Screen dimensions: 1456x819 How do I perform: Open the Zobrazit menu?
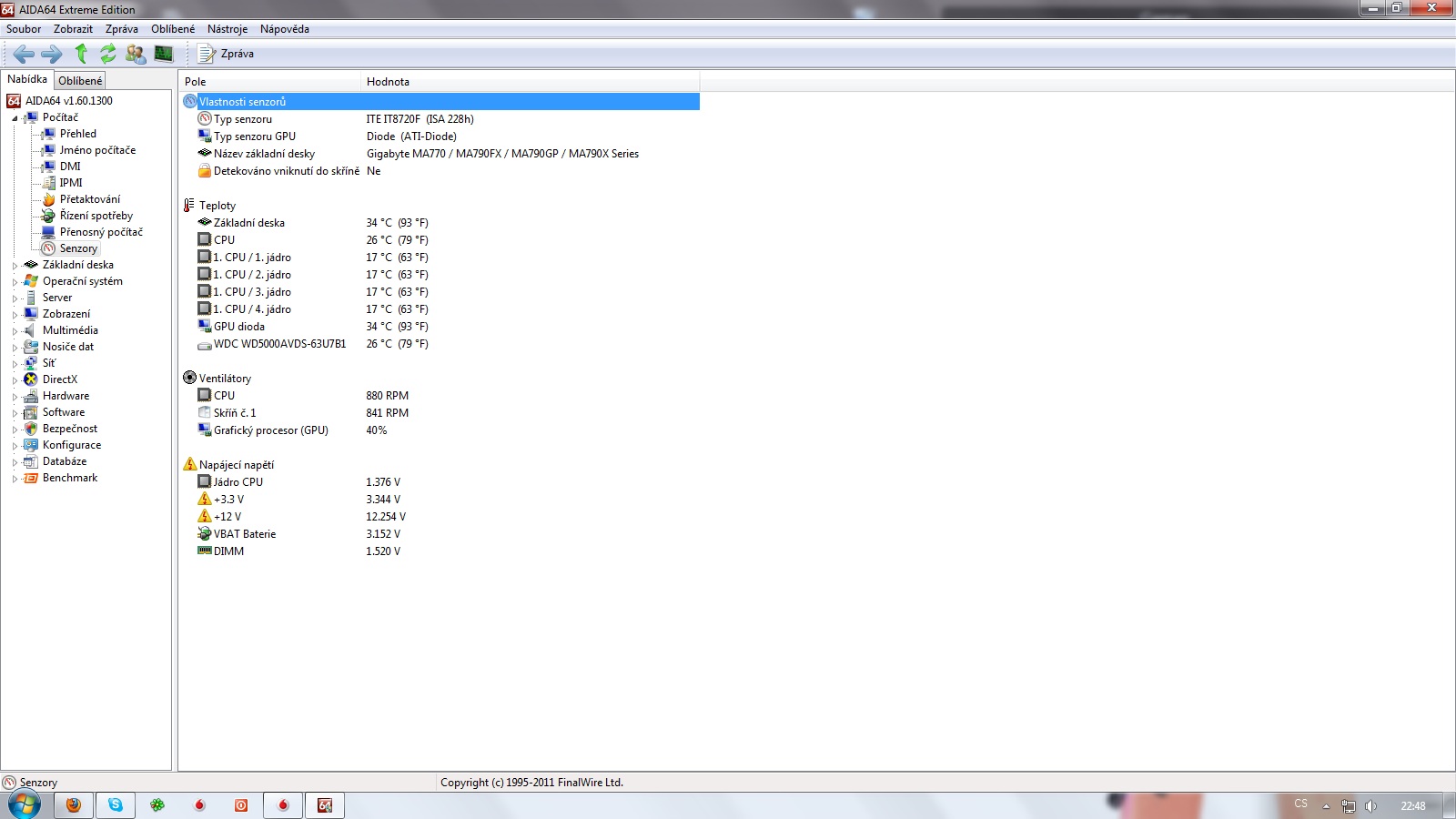click(x=73, y=29)
